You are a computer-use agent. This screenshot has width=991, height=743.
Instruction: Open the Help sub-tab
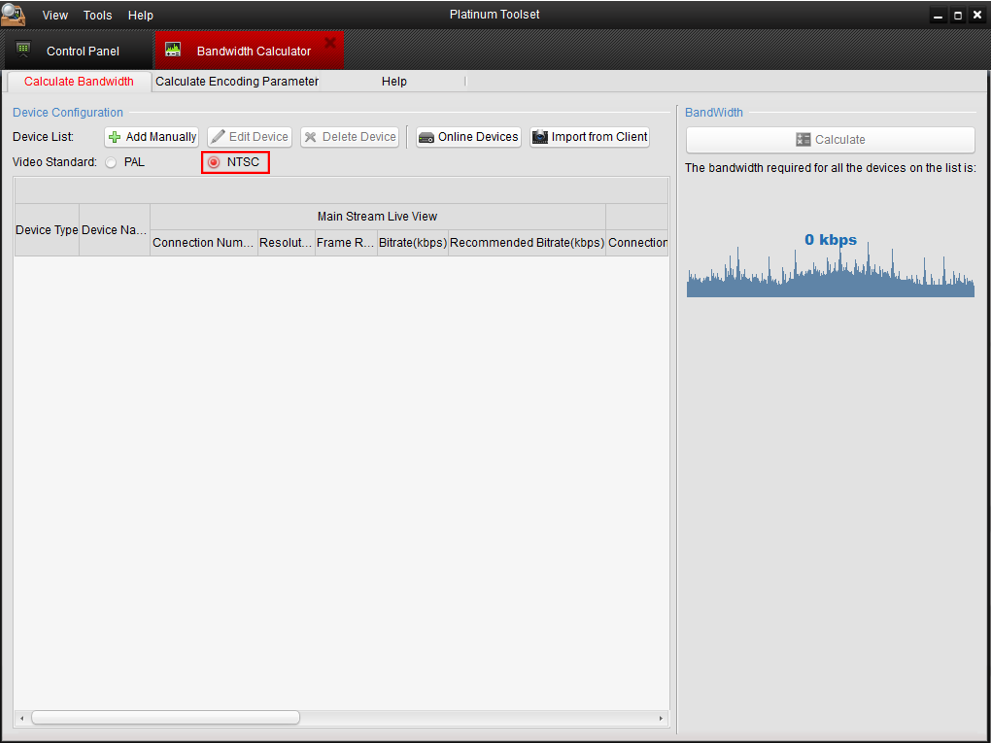point(394,82)
